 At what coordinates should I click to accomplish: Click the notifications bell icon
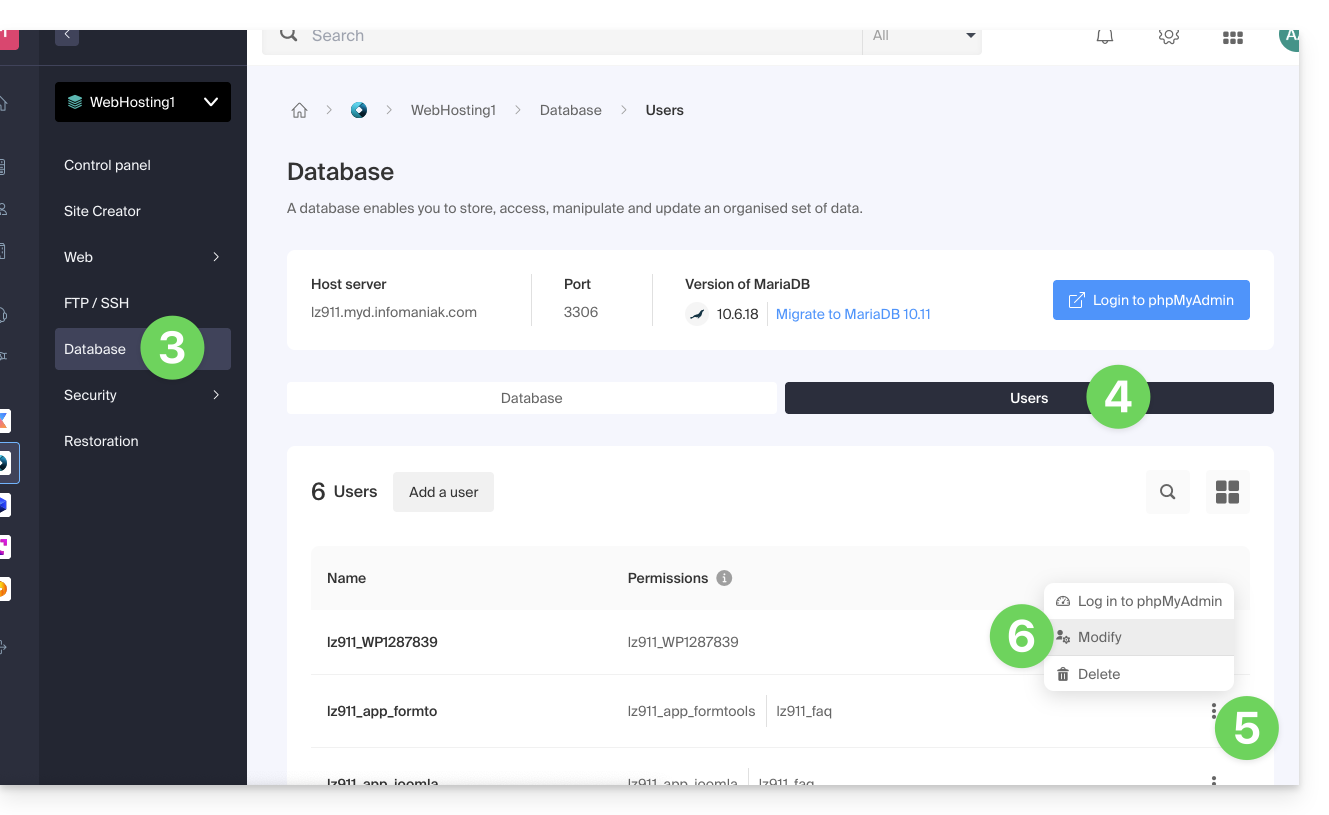(x=1105, y=37)
